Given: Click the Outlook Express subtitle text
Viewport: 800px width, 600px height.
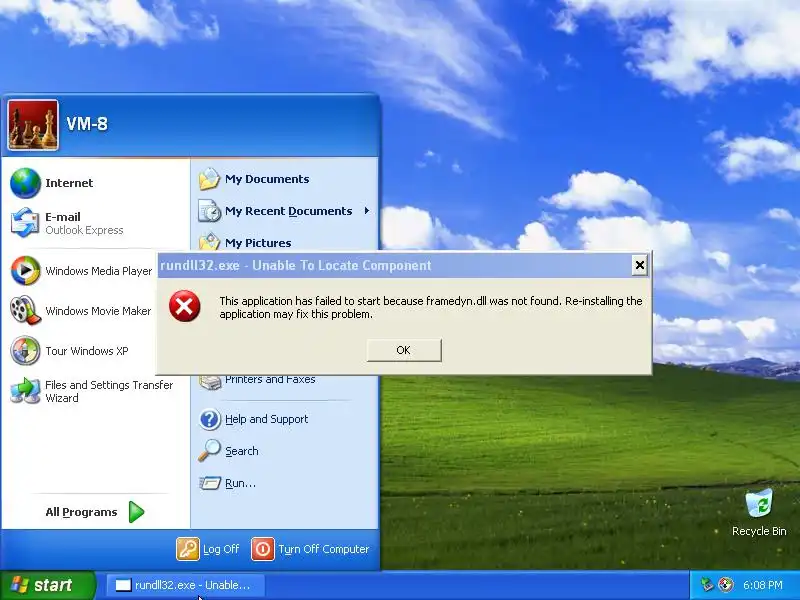Looking at the screenshot, I should point(84,230).
